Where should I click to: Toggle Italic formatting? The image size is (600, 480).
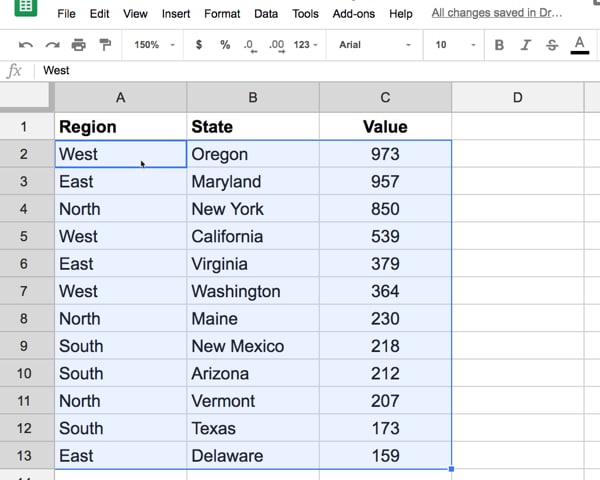click(x=526, y=45)
